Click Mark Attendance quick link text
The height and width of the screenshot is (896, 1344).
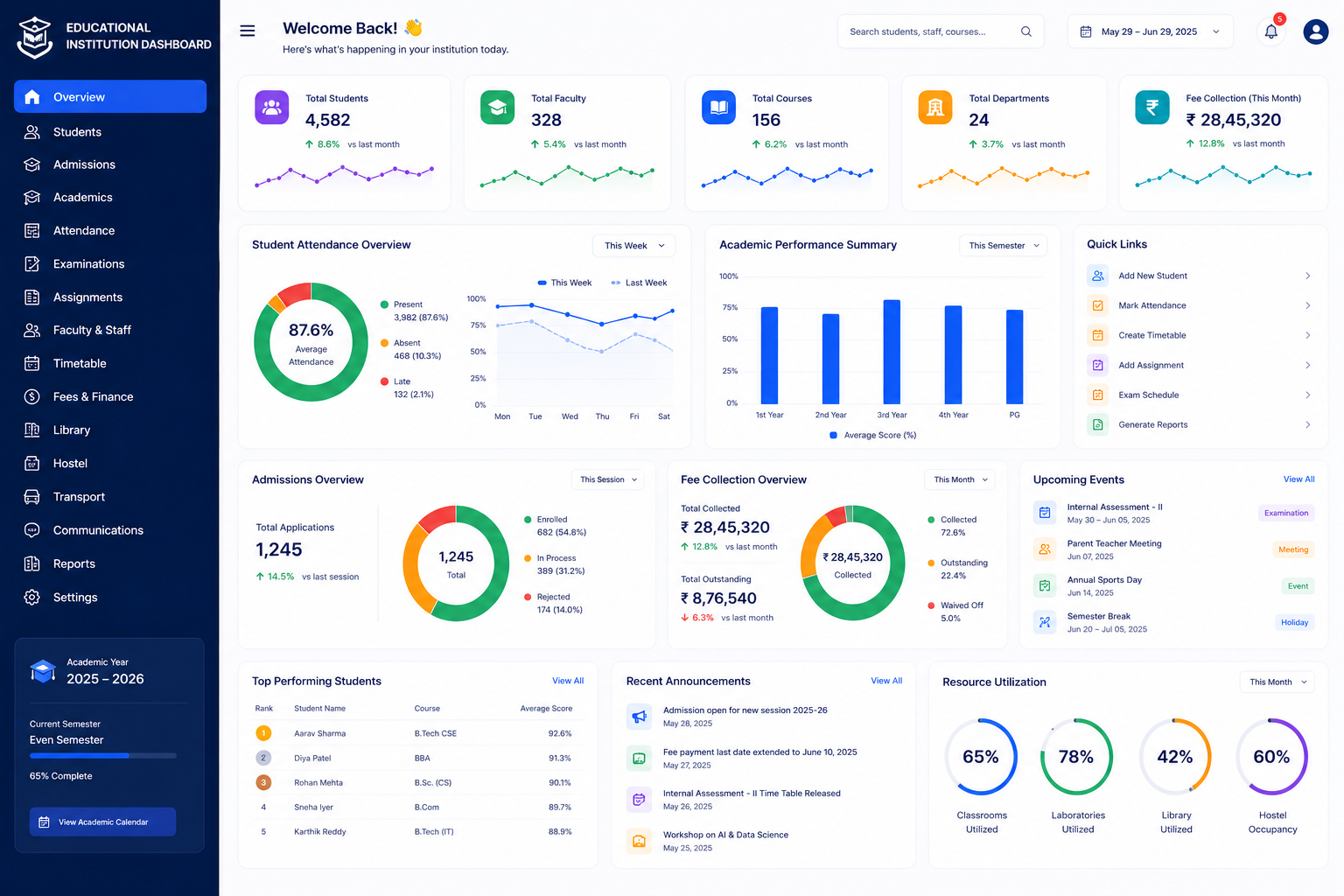point(1152,305)
